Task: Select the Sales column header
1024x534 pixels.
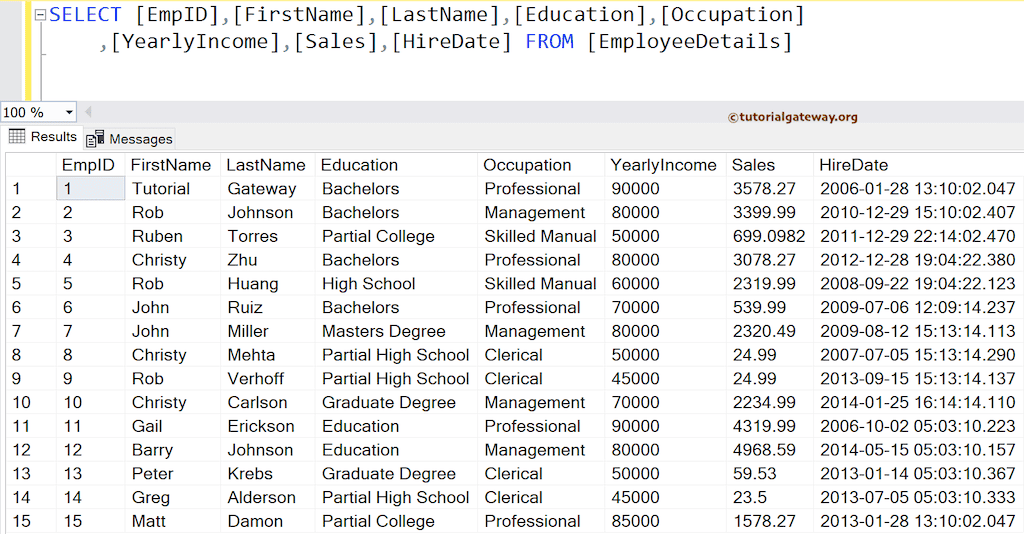Action: [x=770, y=165]
